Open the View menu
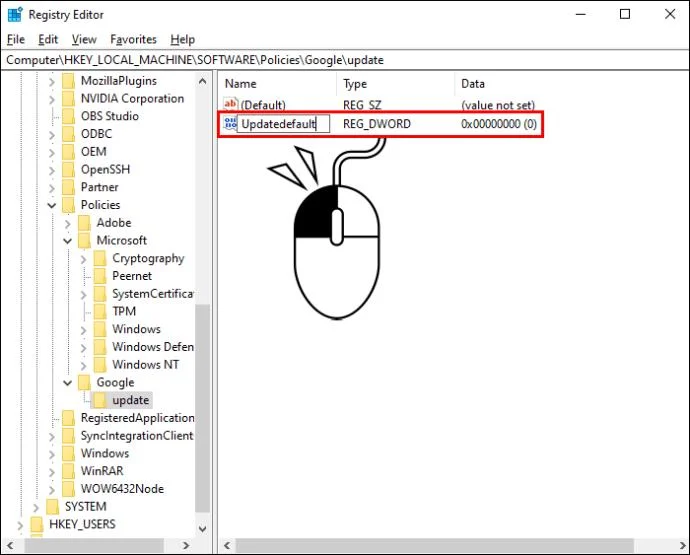The image size is (690, 555). (x=84, y=40)
